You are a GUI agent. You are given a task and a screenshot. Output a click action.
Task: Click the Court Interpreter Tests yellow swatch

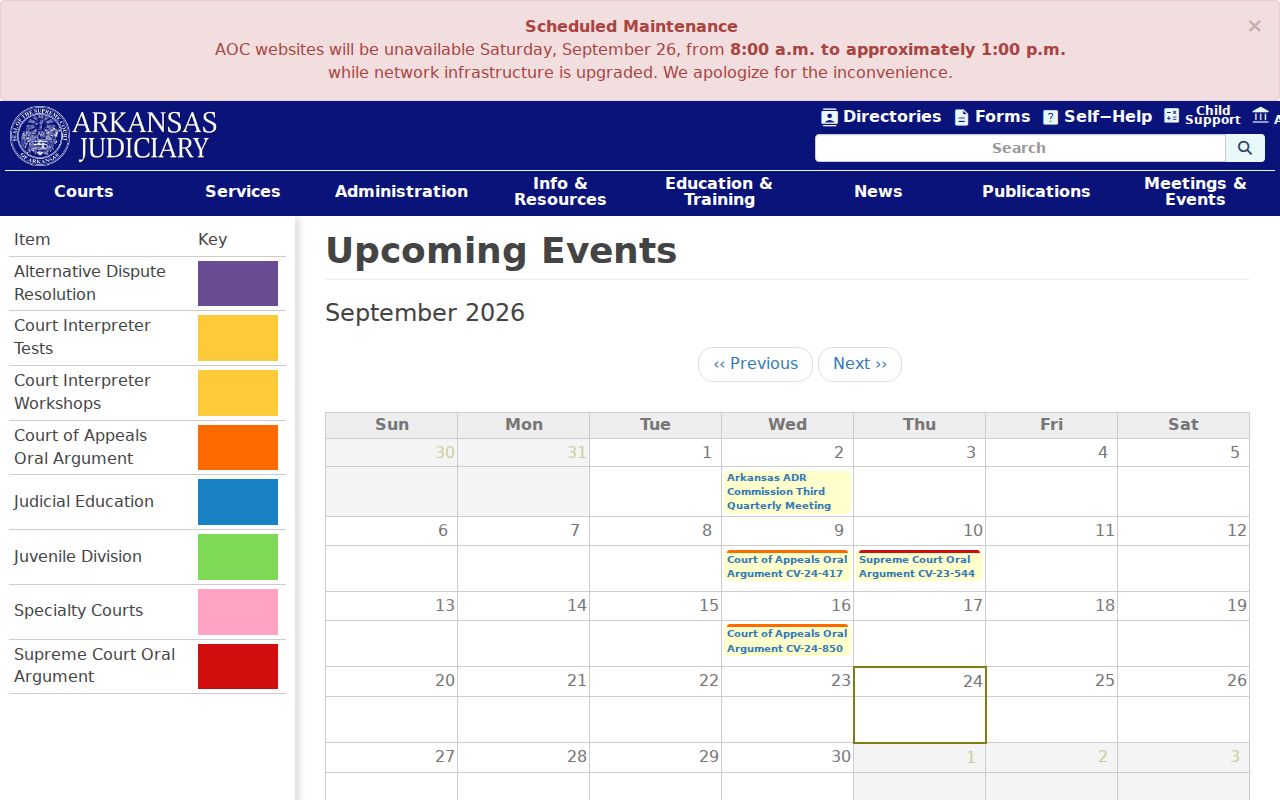click(x=238, y=338)
